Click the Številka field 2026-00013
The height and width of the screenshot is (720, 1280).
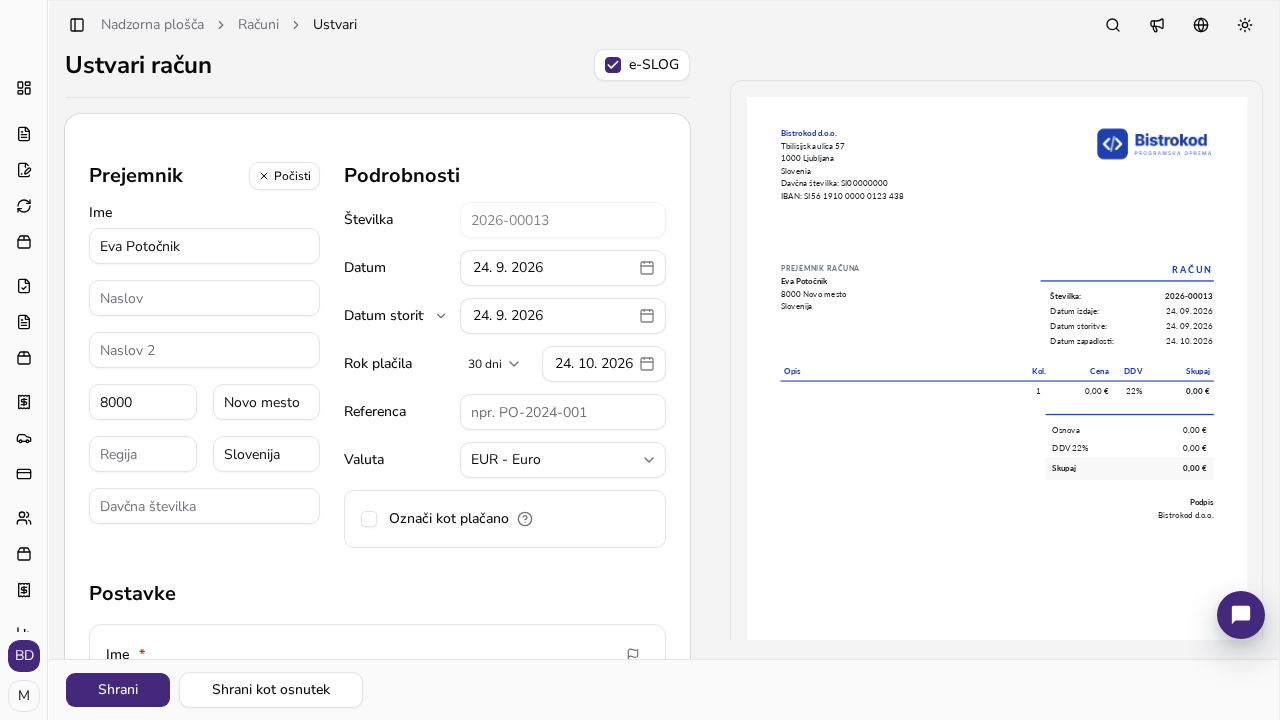coord(563,220)
